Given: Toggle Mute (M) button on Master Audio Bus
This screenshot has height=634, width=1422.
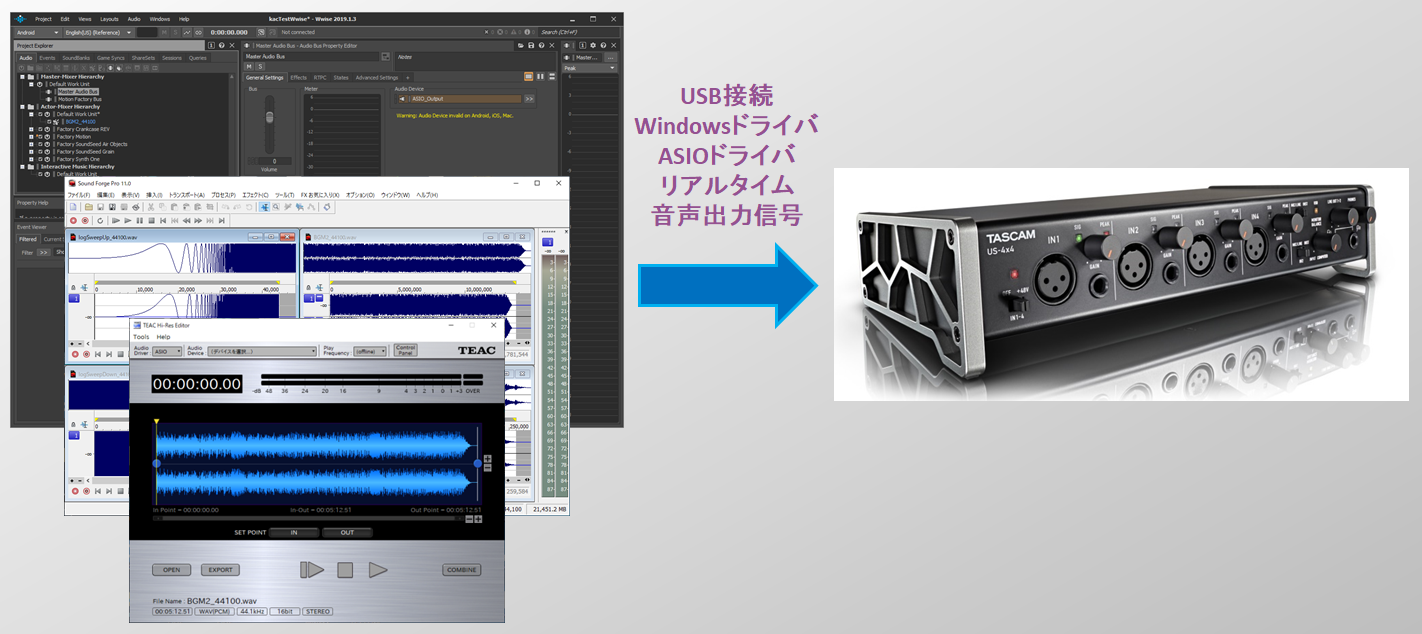Looking at the screenshot, I should [x=249, y=66].
